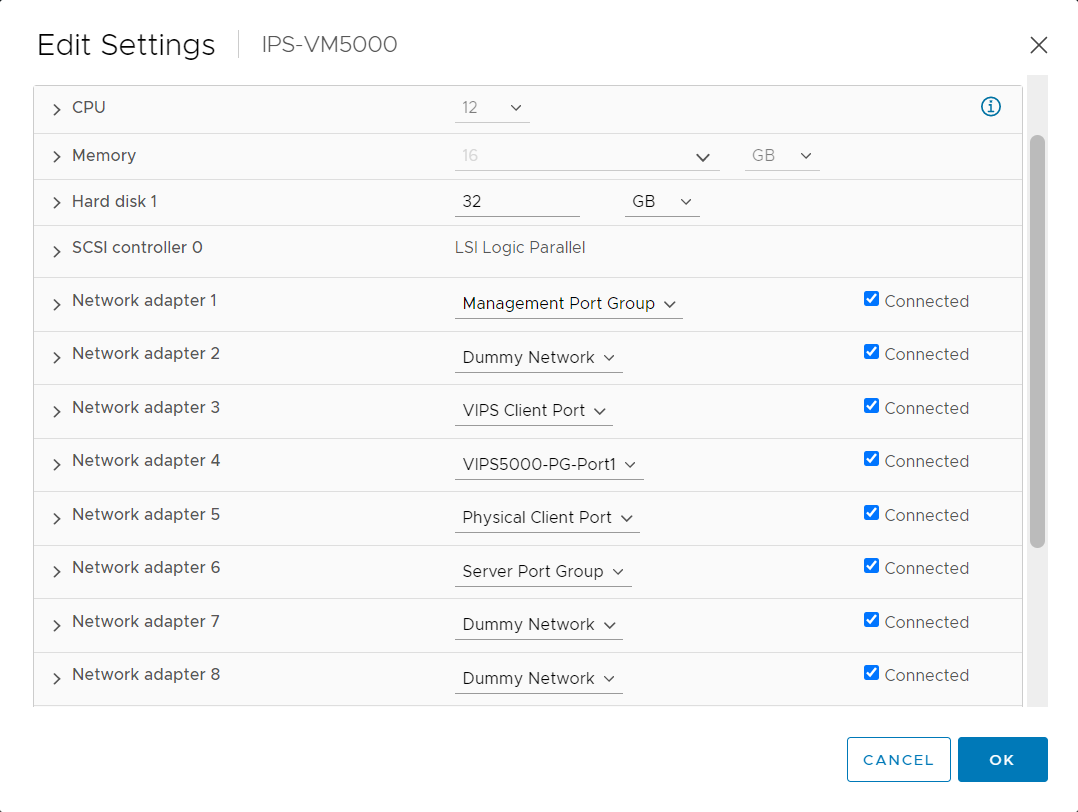
Task: Click the Hard disk size field
Action: tap(517, 202)
